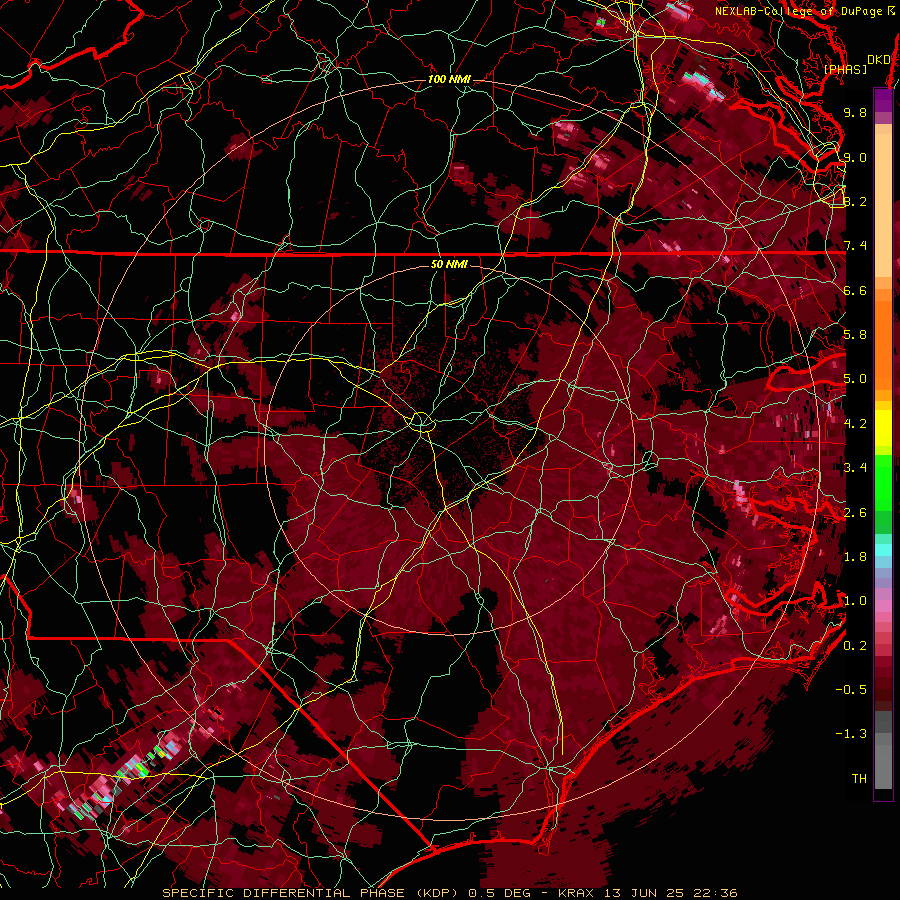
Task: Pick the bright orange color bar segment
Action: 883,345
